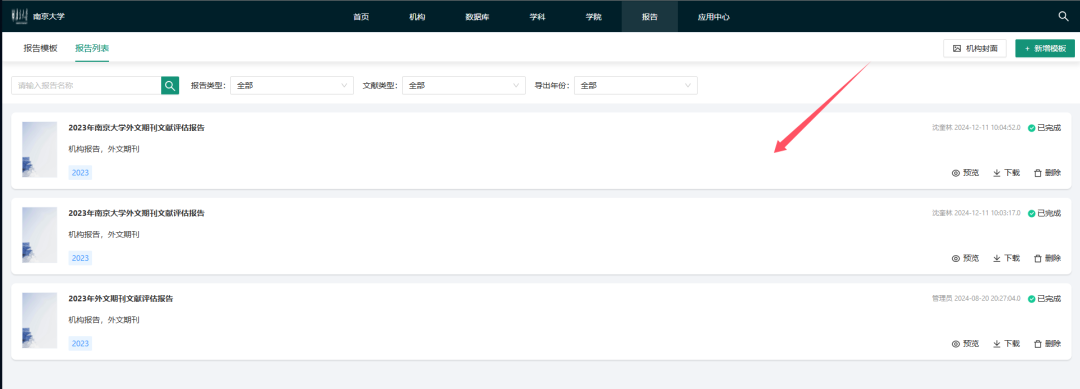Download the 2023年外文期刊文献评估报告 report
This screenshot has width=1080, height=389.
(1006, 344)
